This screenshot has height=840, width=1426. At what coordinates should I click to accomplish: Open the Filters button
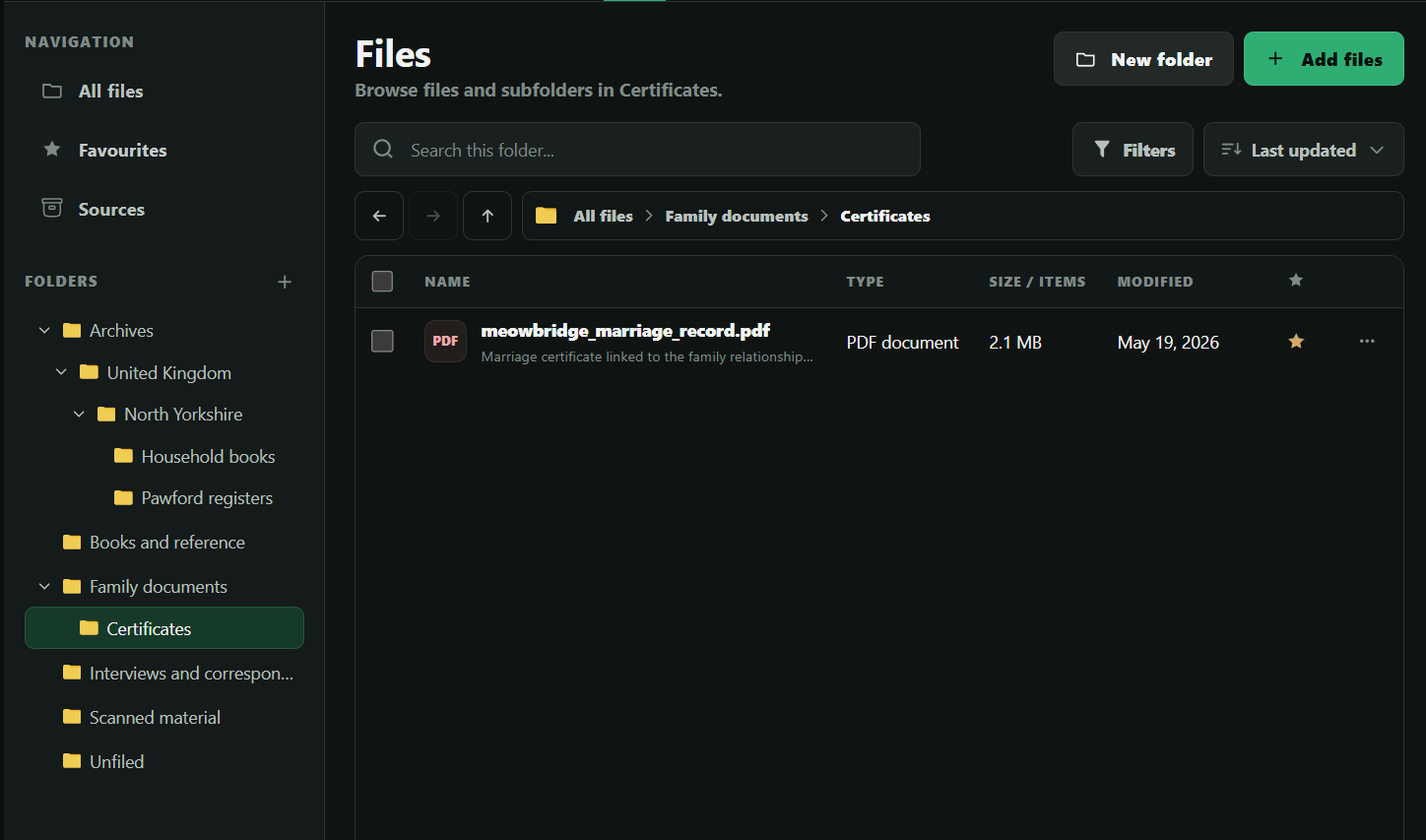1133,150
